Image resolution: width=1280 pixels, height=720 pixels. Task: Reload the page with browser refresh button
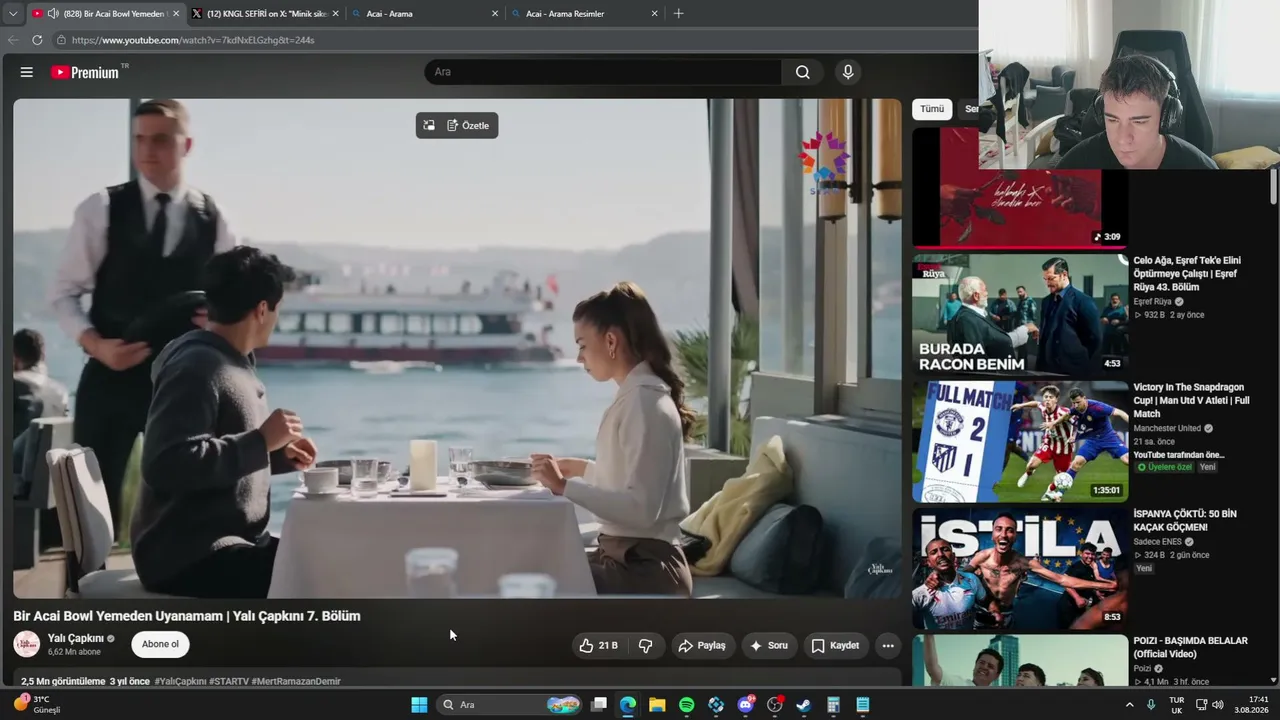pos(37,40)
